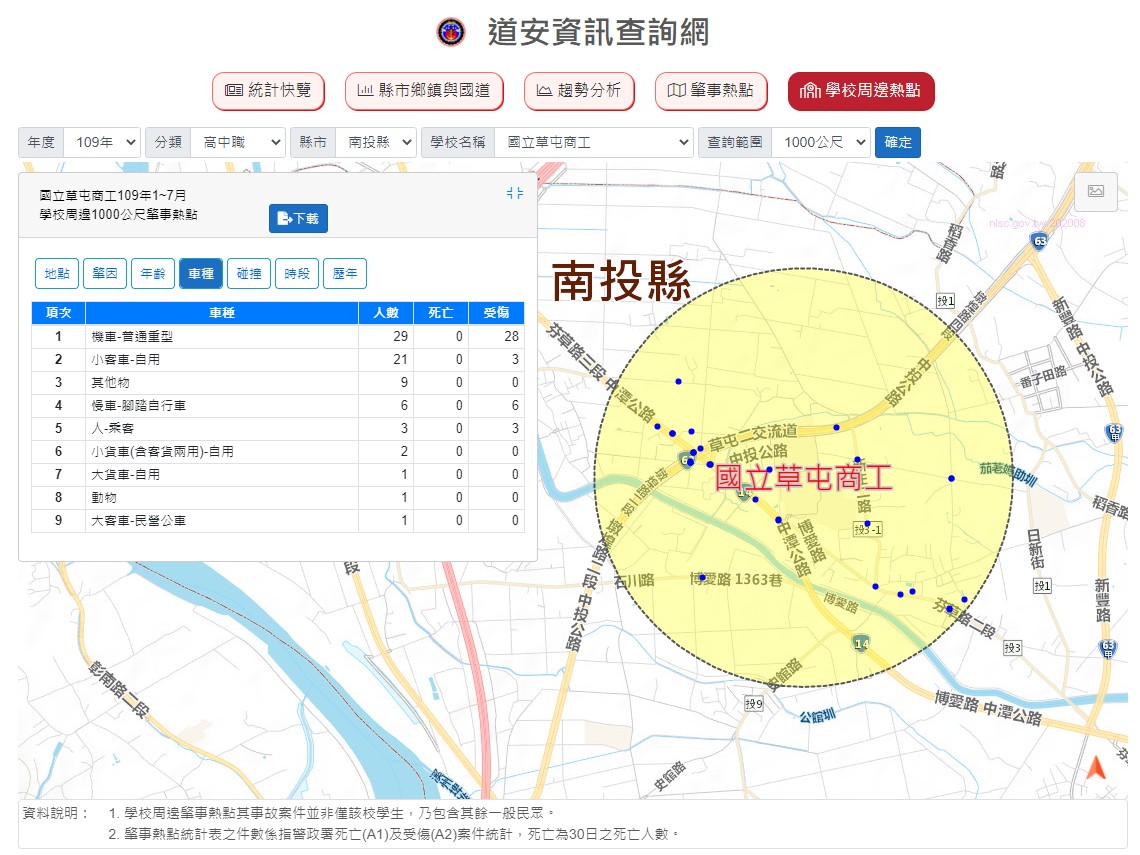Screen dimensions: 1140x855
Task: Collapse the hotspot statistics panel
Action: click(515, 193)
